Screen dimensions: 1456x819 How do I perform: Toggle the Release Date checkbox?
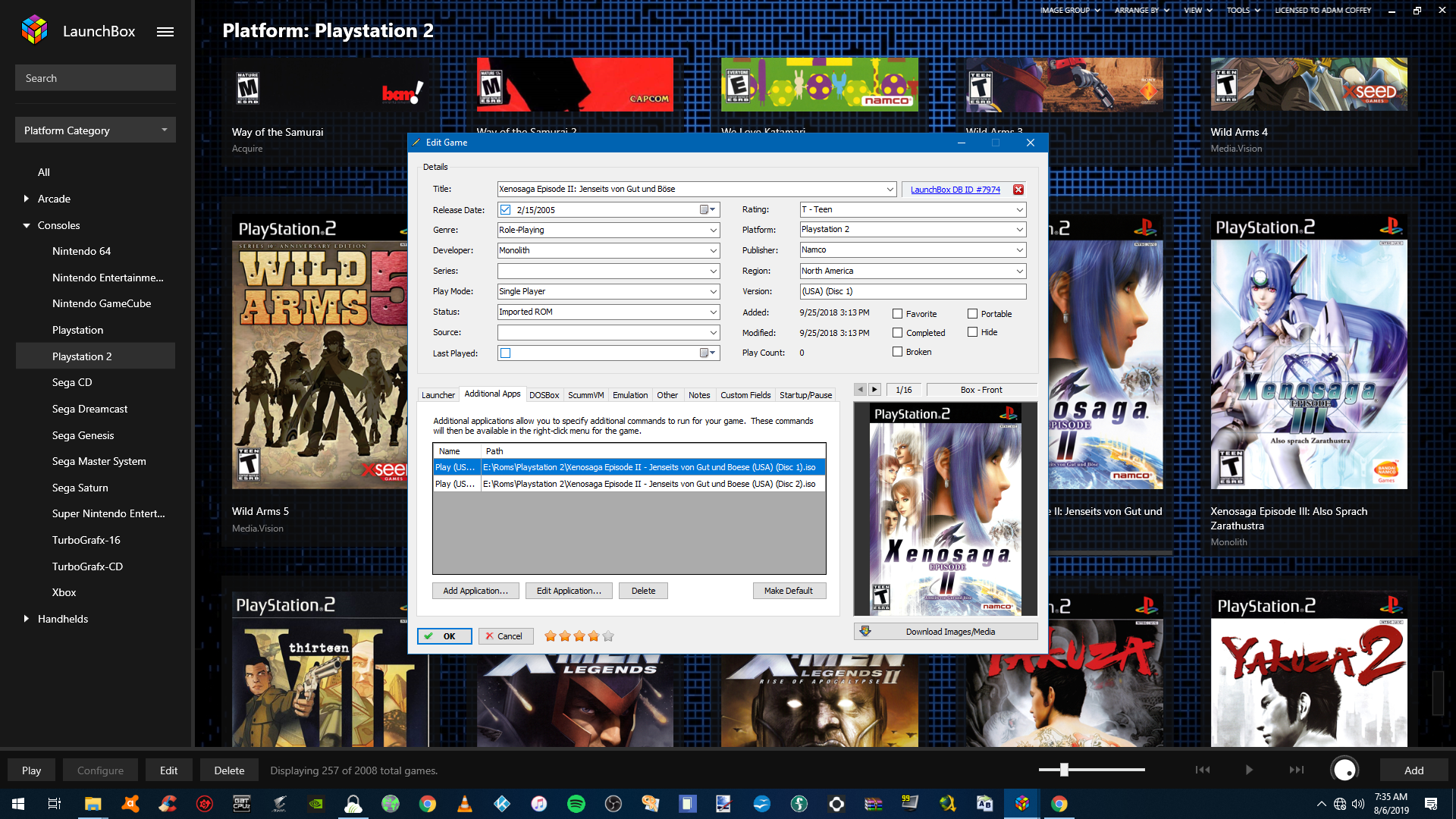pyautogui.click(x=506, y=210)
